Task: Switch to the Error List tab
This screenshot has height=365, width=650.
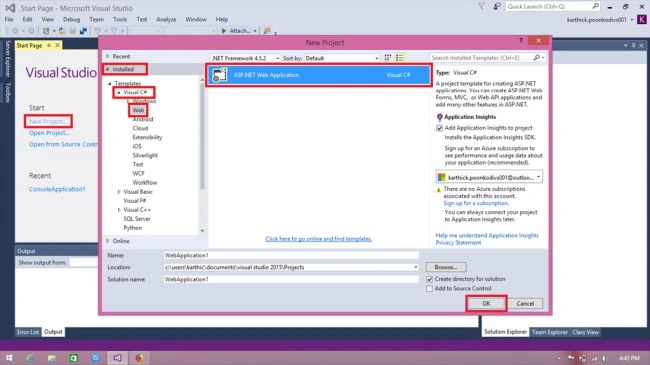Action: pyautogui.click(x=28, y=332)
